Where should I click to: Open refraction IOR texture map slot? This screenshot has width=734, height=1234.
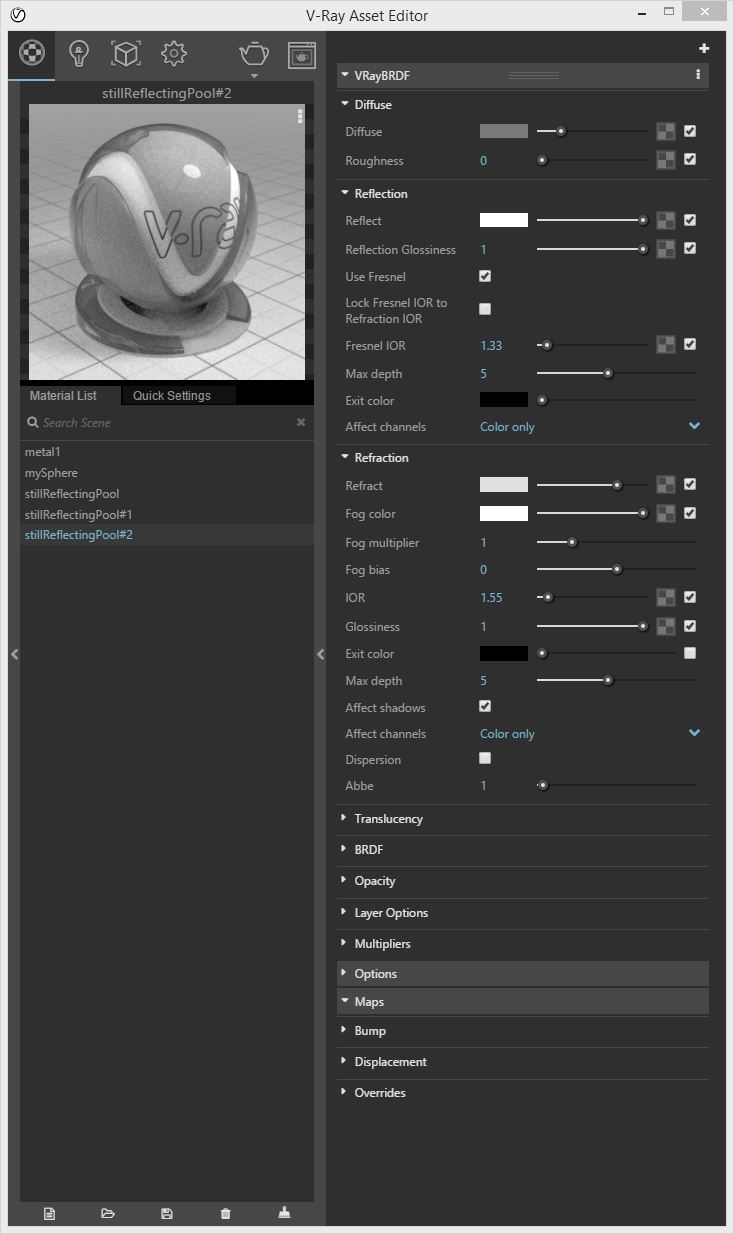[x=665, y=597]
